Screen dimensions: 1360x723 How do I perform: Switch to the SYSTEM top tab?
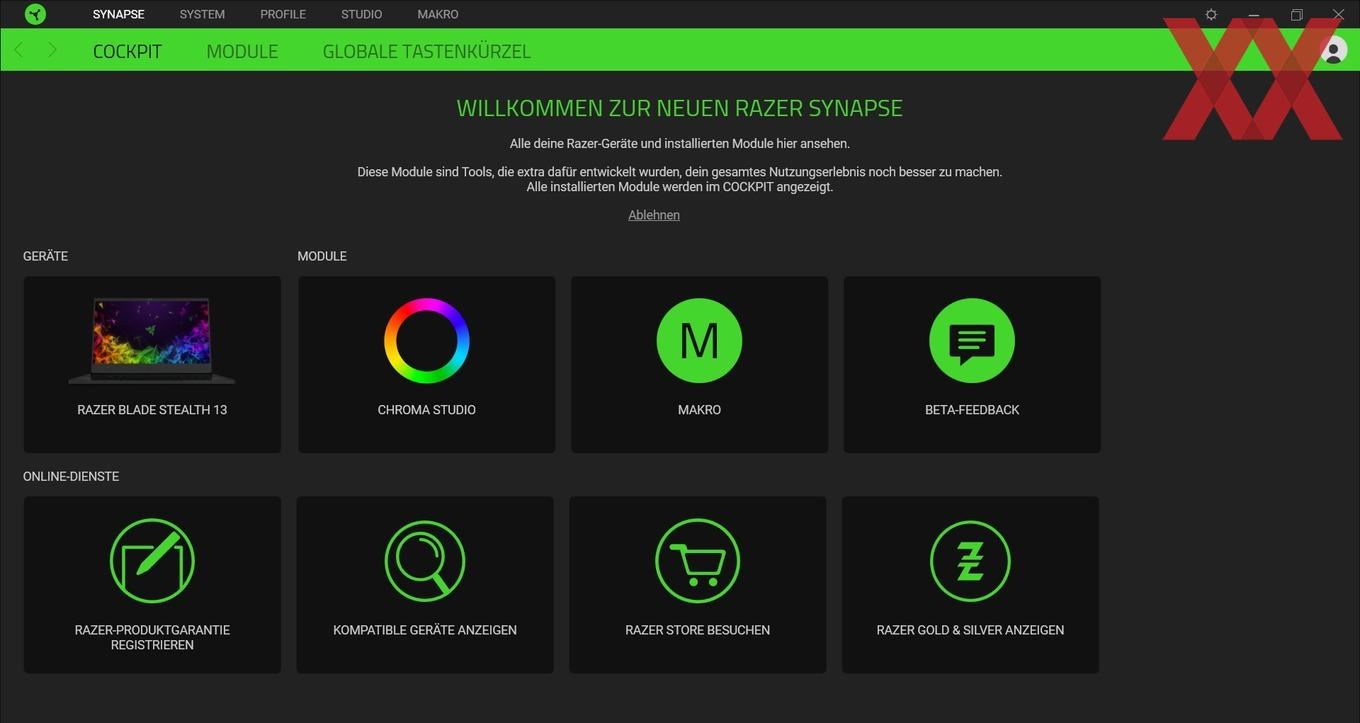202,14
